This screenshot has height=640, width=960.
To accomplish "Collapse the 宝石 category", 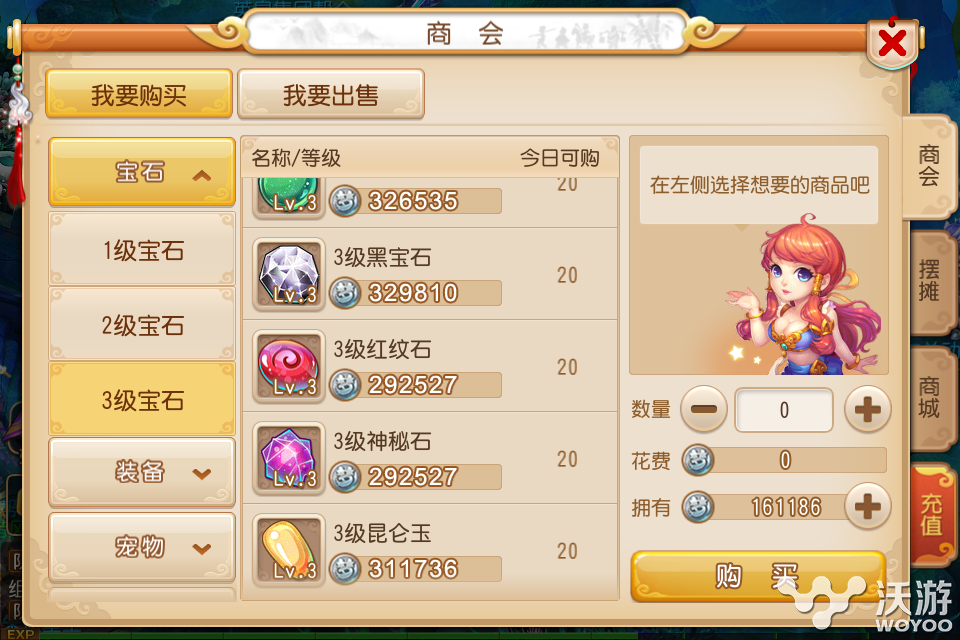I will click(142, 171).
